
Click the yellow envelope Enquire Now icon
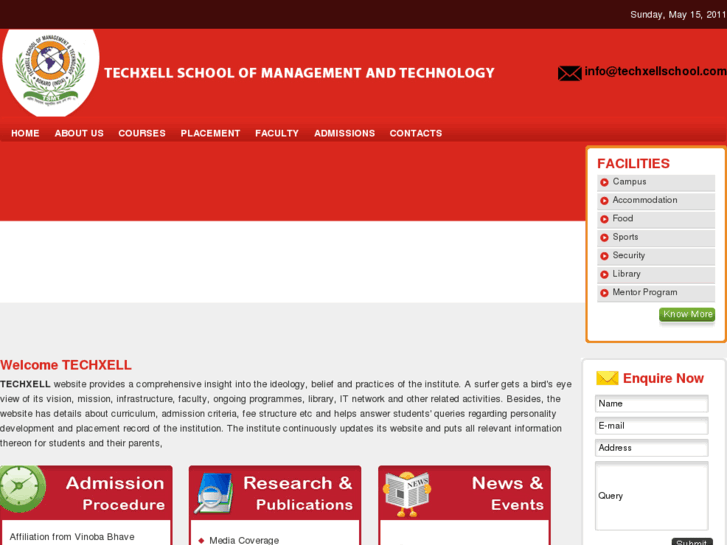[x=607, y=378]
